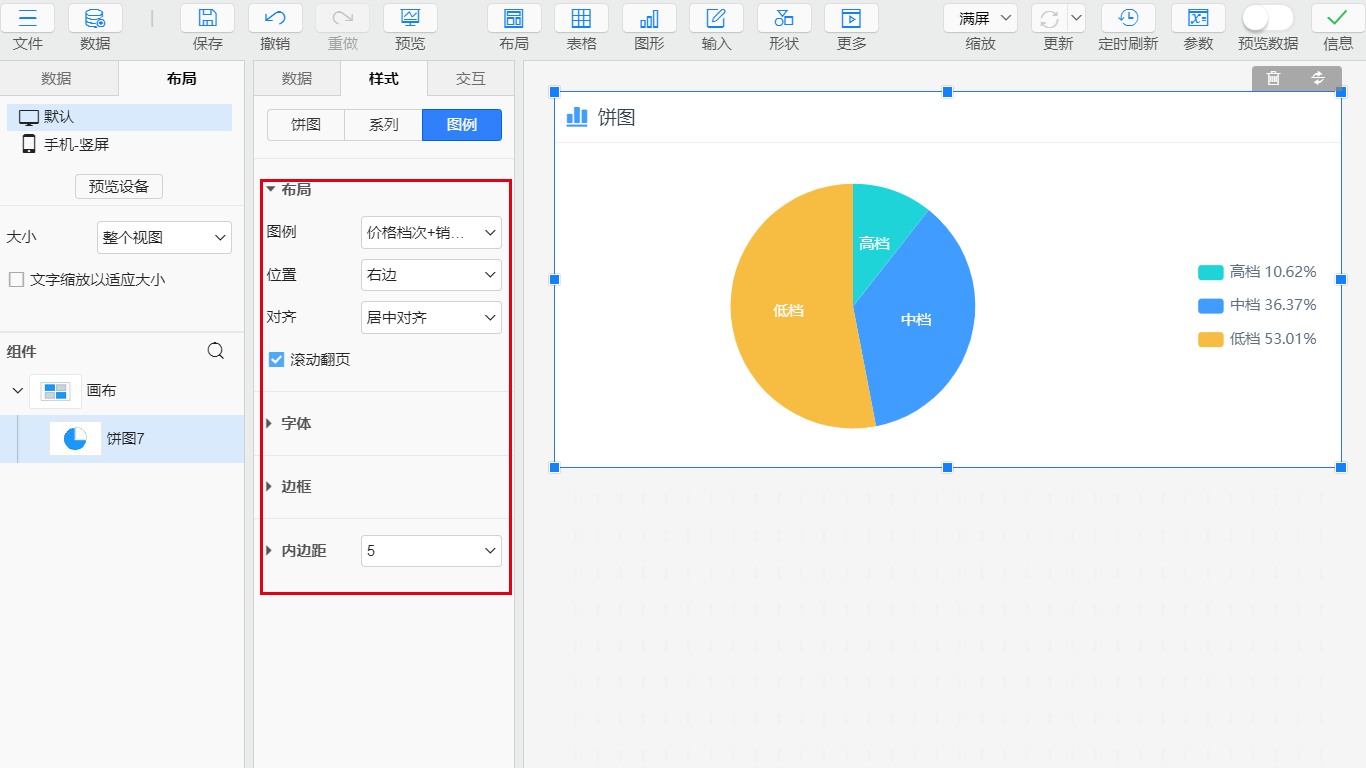Click the scheduled refresh clock icon
The image size is (1366, 768).
[x=1128, y=18]
